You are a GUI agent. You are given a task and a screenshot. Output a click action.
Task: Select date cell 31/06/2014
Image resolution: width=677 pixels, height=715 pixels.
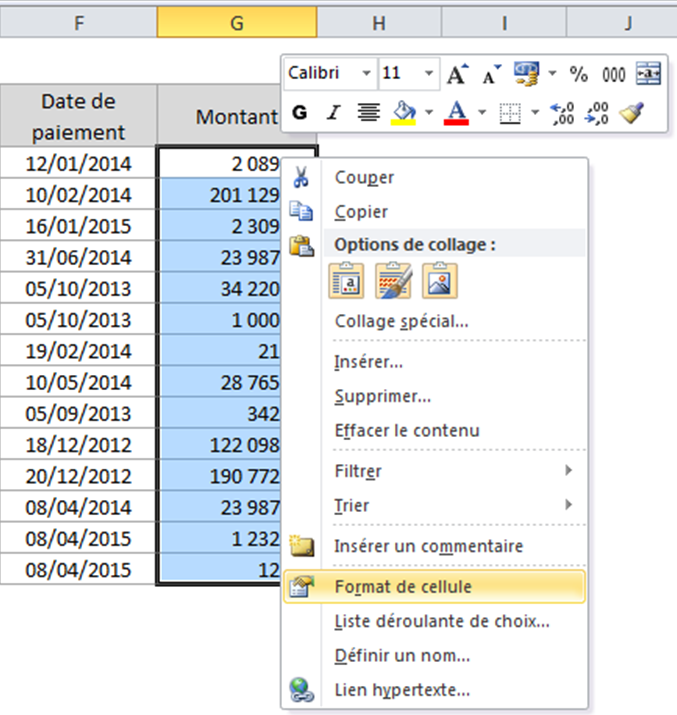click(78, 258)
